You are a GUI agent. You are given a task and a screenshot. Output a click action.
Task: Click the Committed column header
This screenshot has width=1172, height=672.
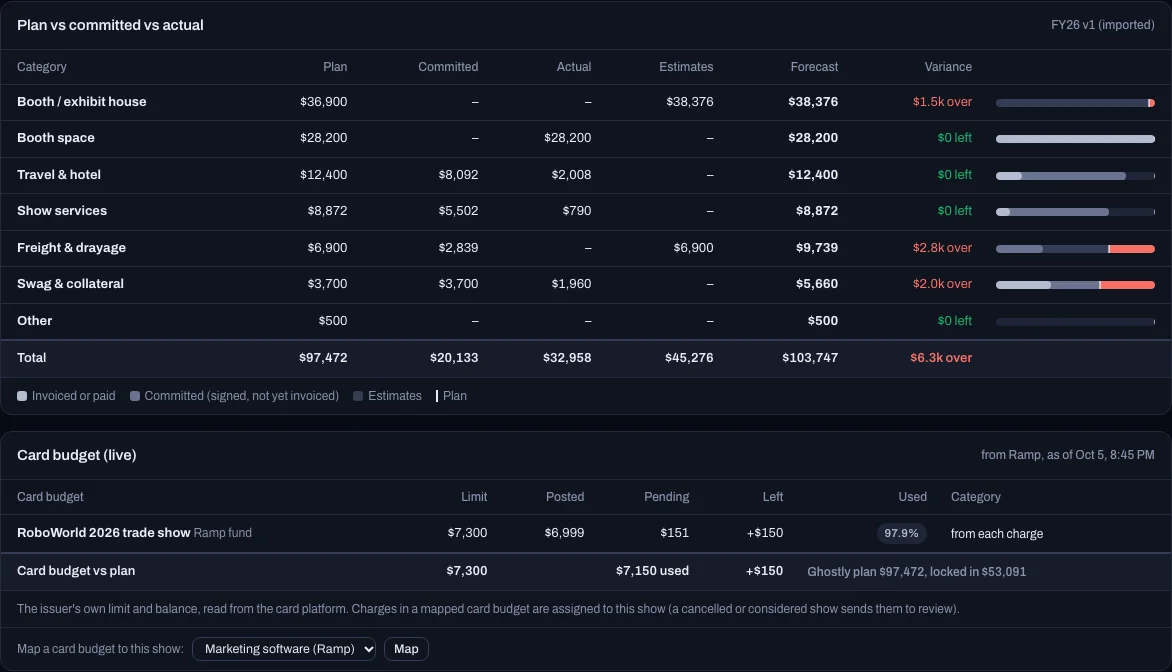click(448, 67)
